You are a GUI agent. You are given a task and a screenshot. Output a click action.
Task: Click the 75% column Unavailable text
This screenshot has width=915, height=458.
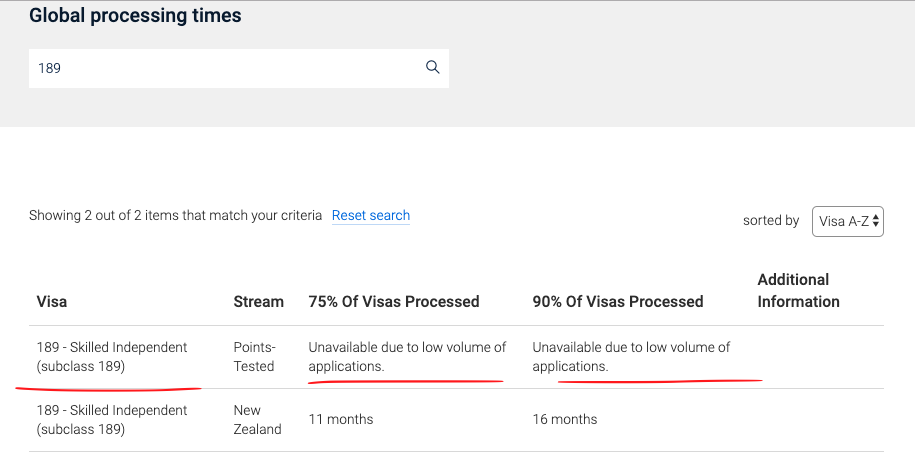[x=407, y=356]
